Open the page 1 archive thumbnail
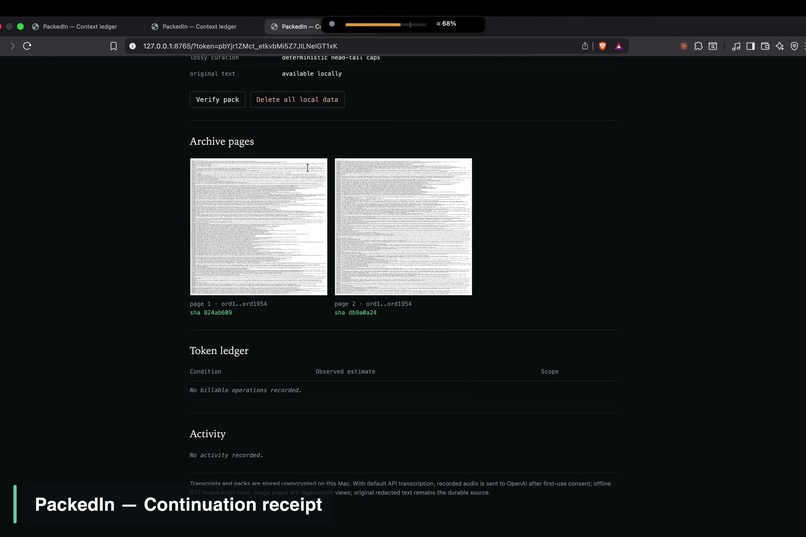Screen dimensions: 806x537 coord(259,227)
